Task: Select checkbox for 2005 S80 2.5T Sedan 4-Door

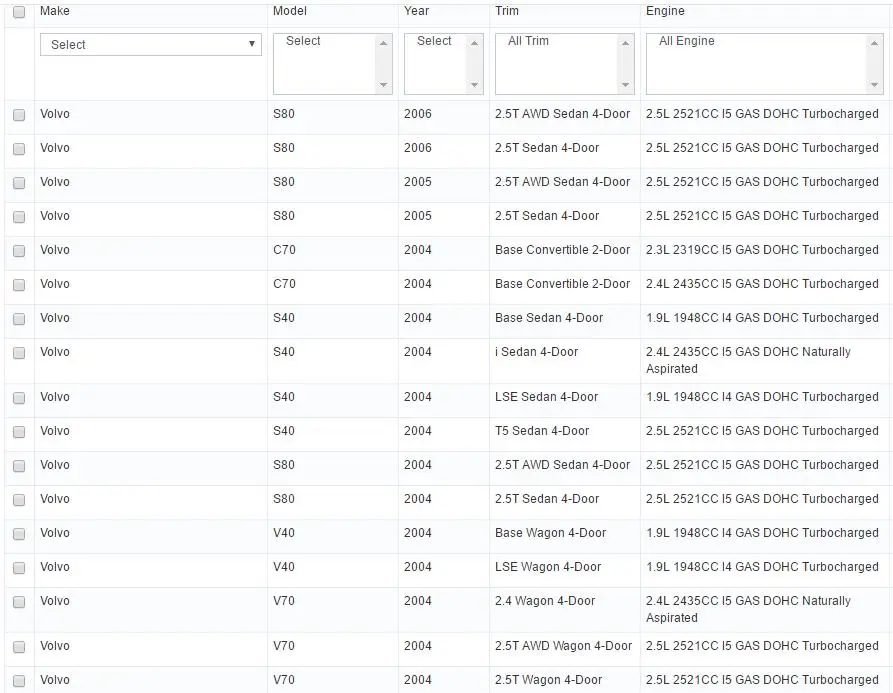Action: (19, 217)
